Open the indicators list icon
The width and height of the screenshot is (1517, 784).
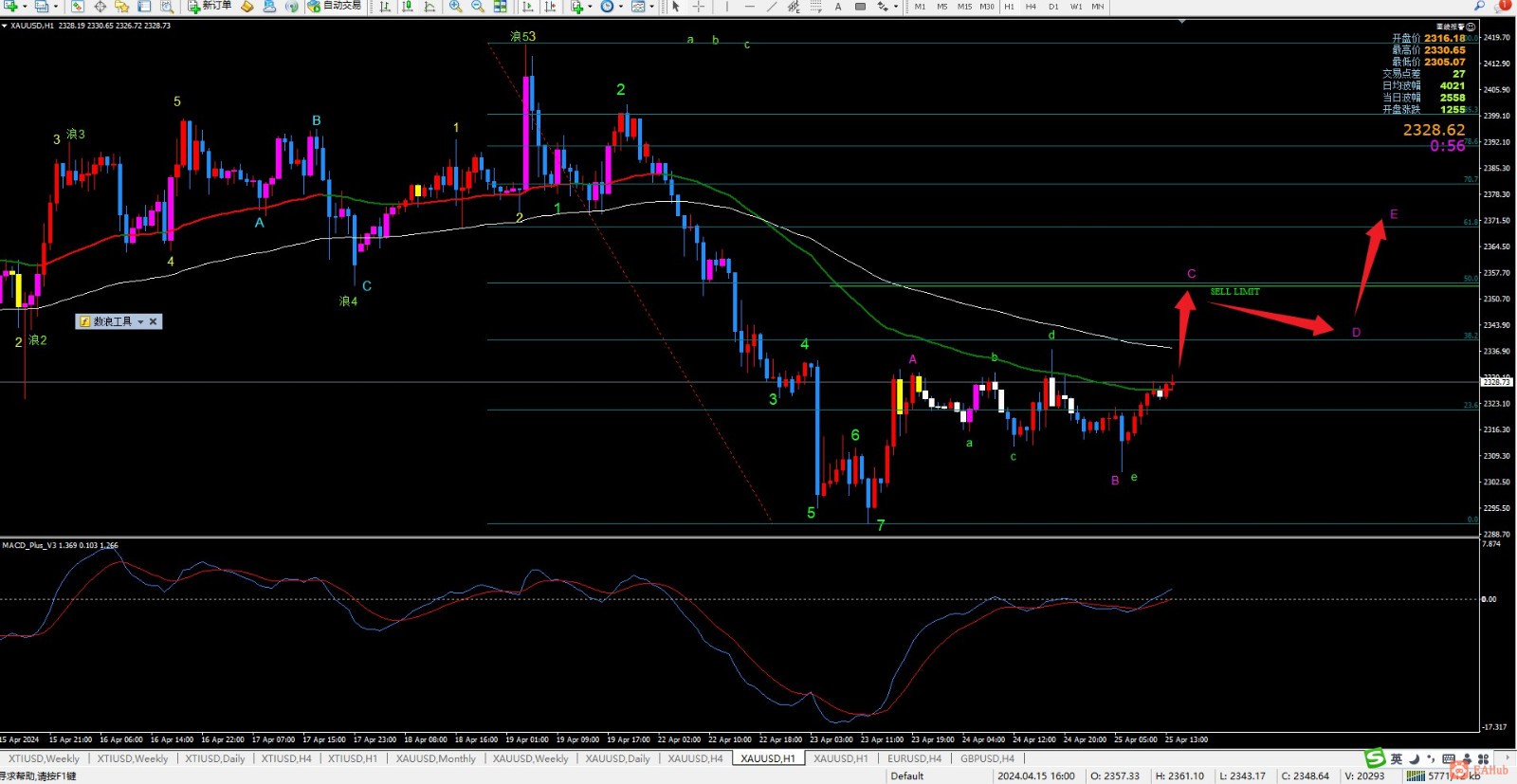coord(576,7)
